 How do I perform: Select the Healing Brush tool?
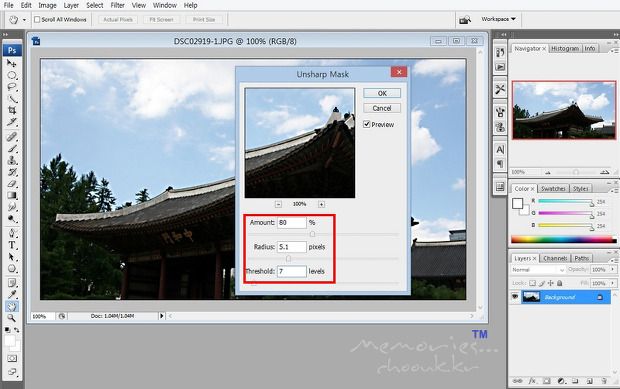coord(12,137)
